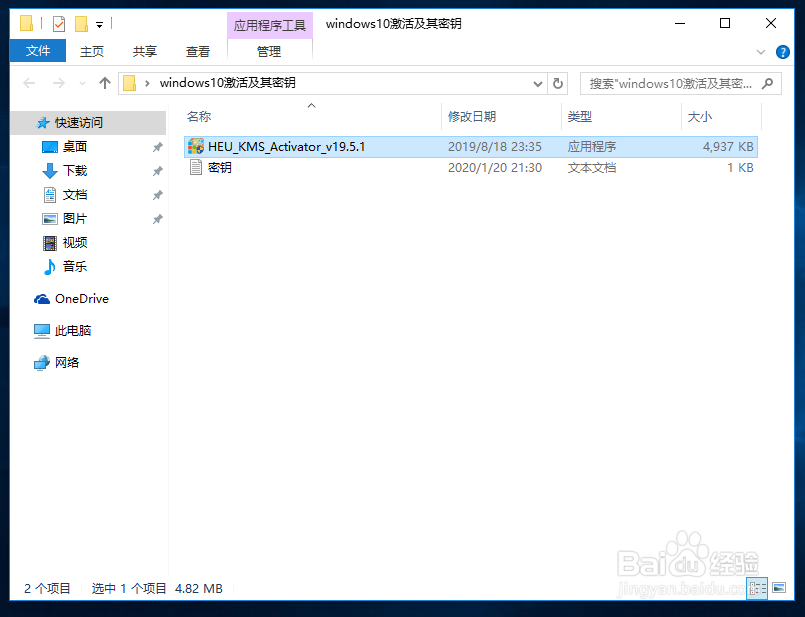Click the 4,937 KB size cell
Screen dimensions: 805x617
pos(728,147)
